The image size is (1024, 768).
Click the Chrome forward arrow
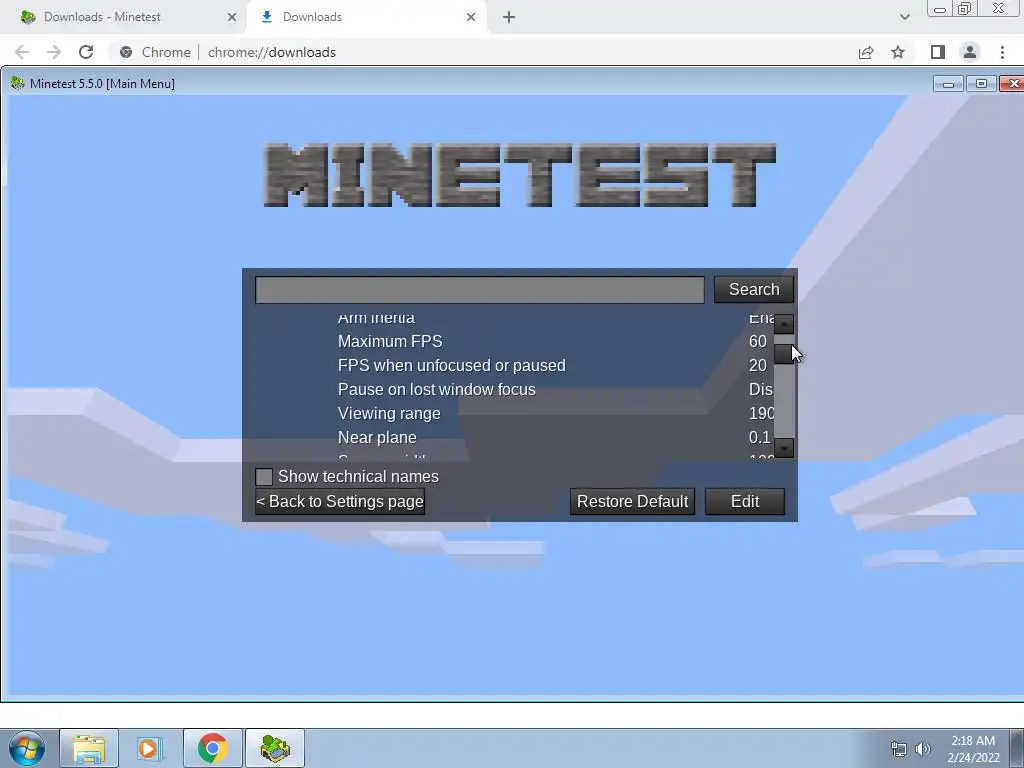tap(54, 52)
